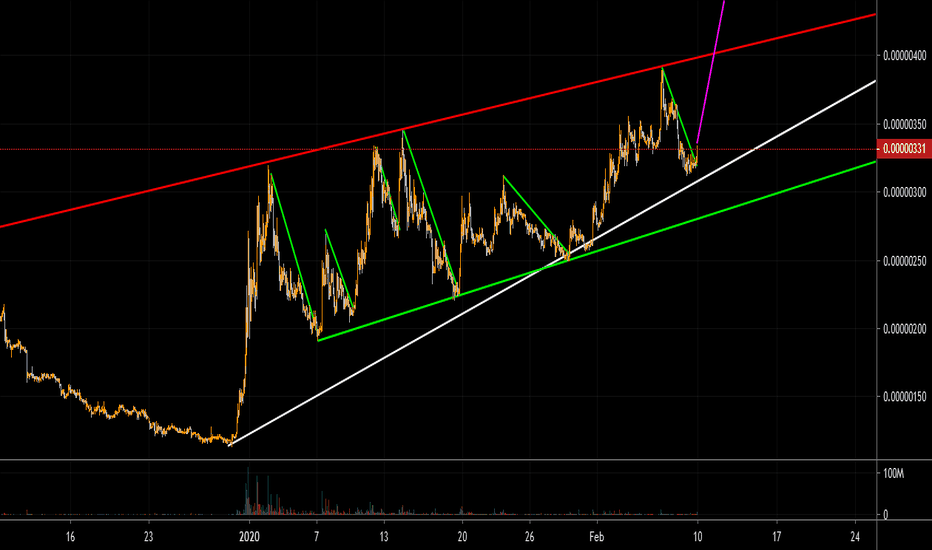The width and height of the screenshot is (932, 550).
Task: Click the date label 13 on time axis
Action: click(384, 537)
